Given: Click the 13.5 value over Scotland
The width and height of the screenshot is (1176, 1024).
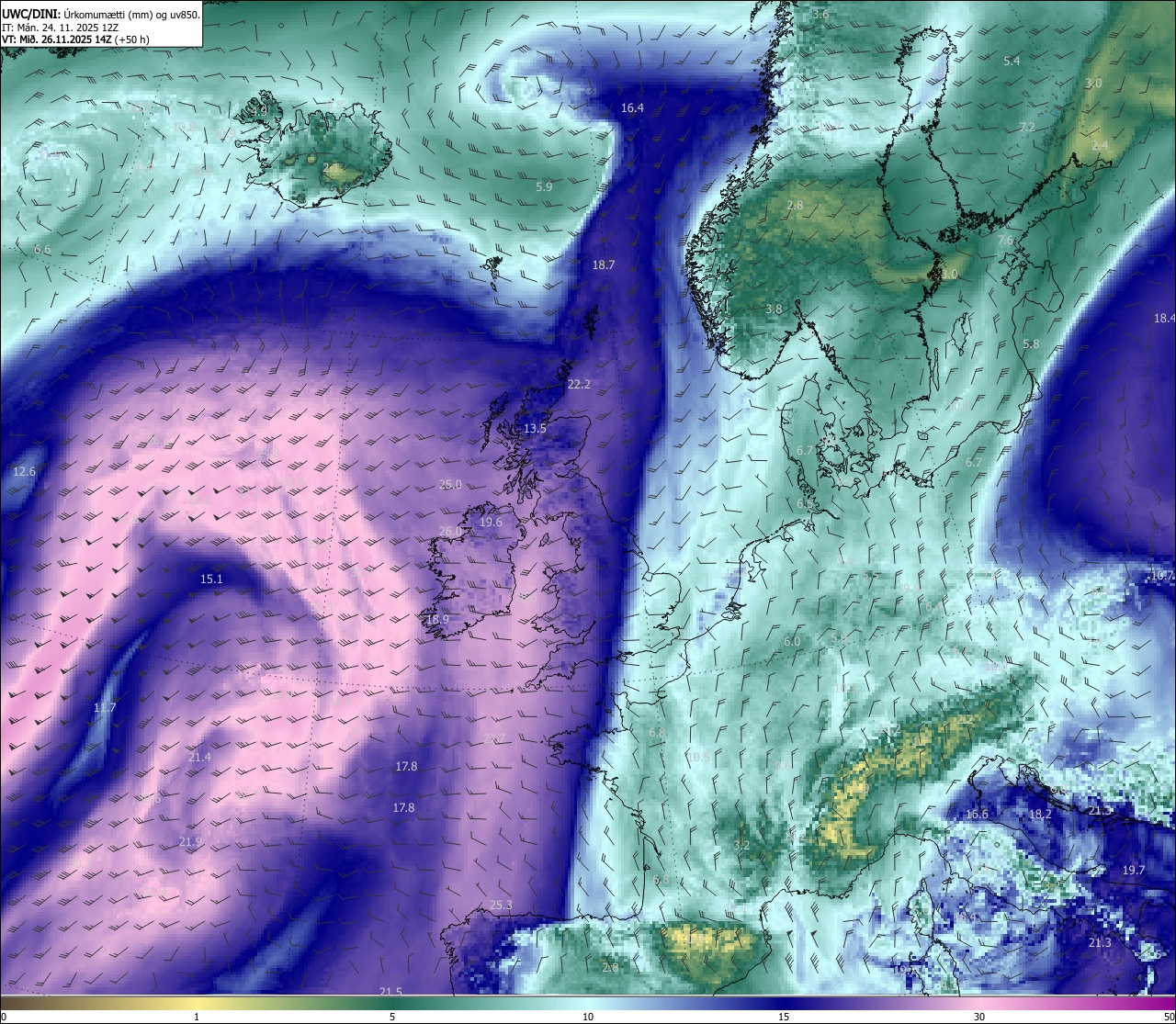Looking at the screenshot, I should click(535, 428).
